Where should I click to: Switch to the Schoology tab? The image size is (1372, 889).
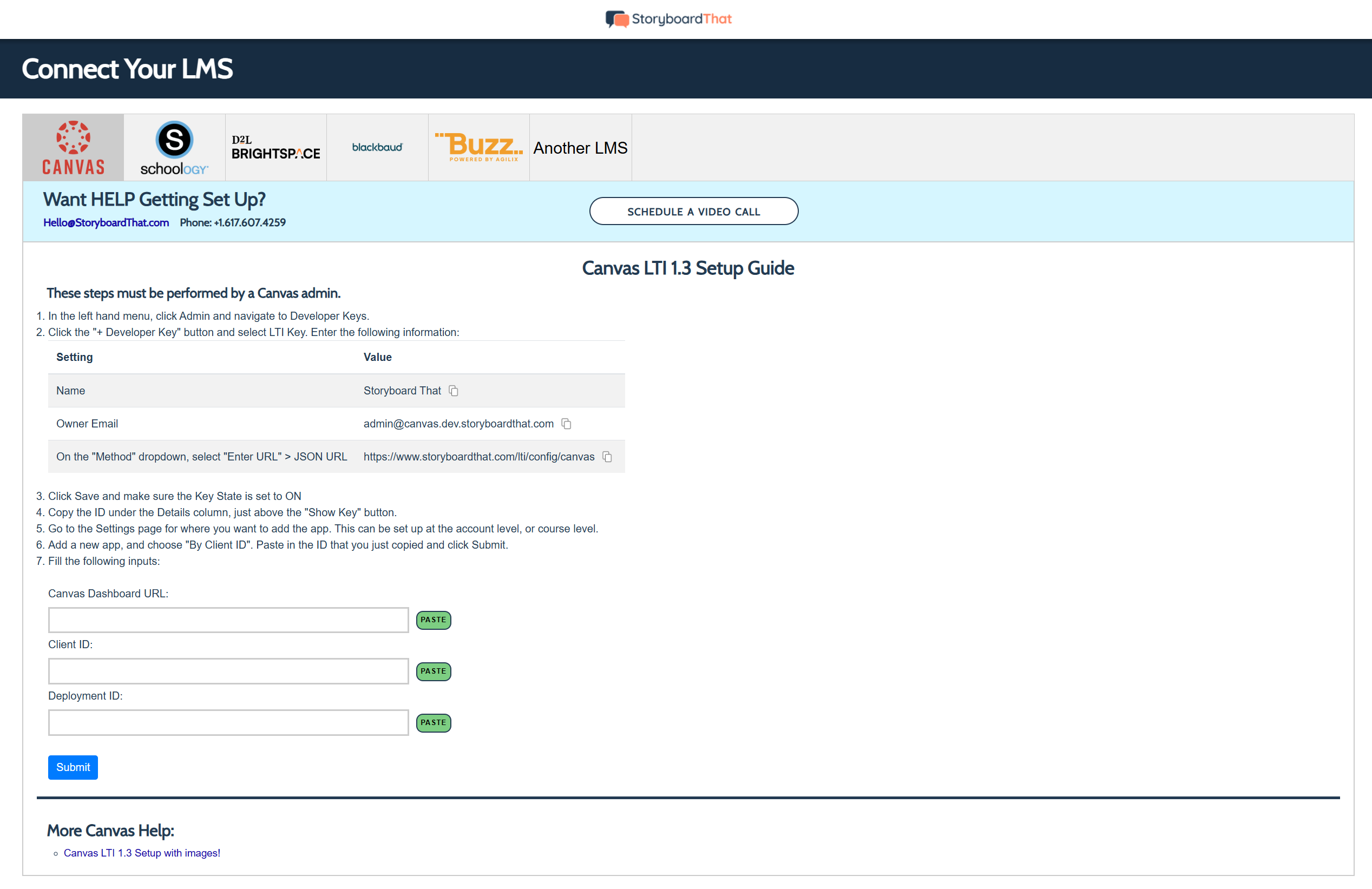click(x=174, y=148)
